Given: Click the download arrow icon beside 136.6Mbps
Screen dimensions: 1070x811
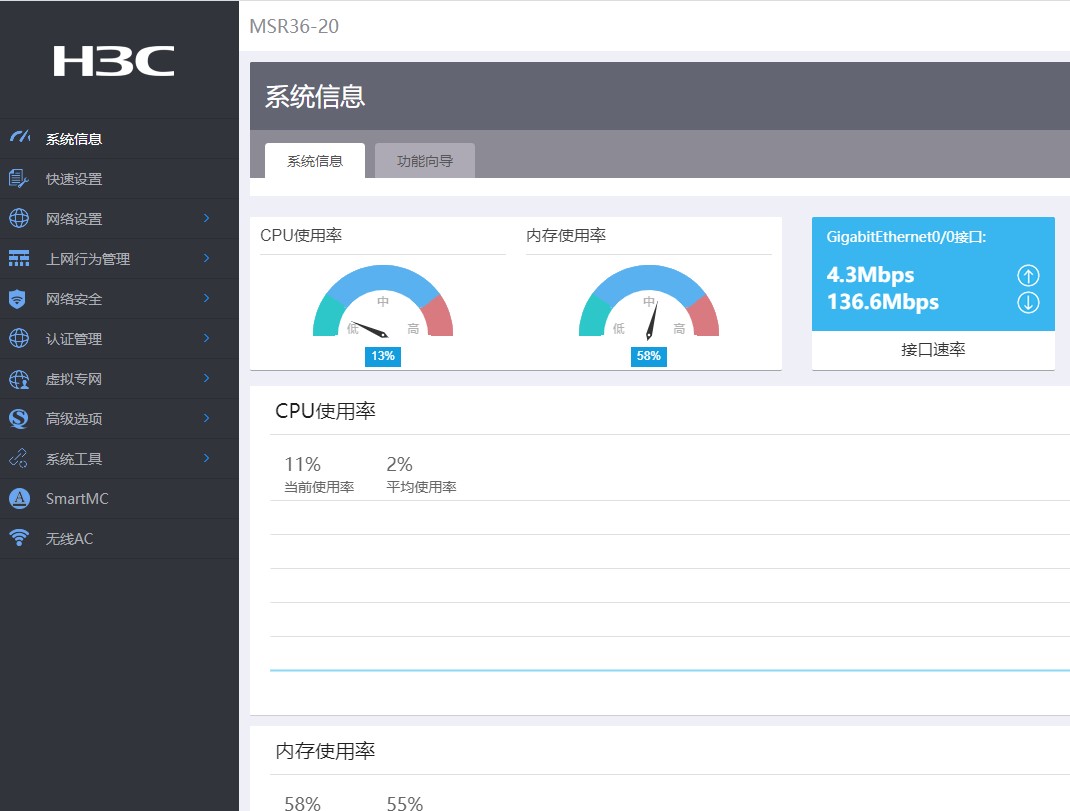Looking at the screenshot, I should (x=1028, y=302).
